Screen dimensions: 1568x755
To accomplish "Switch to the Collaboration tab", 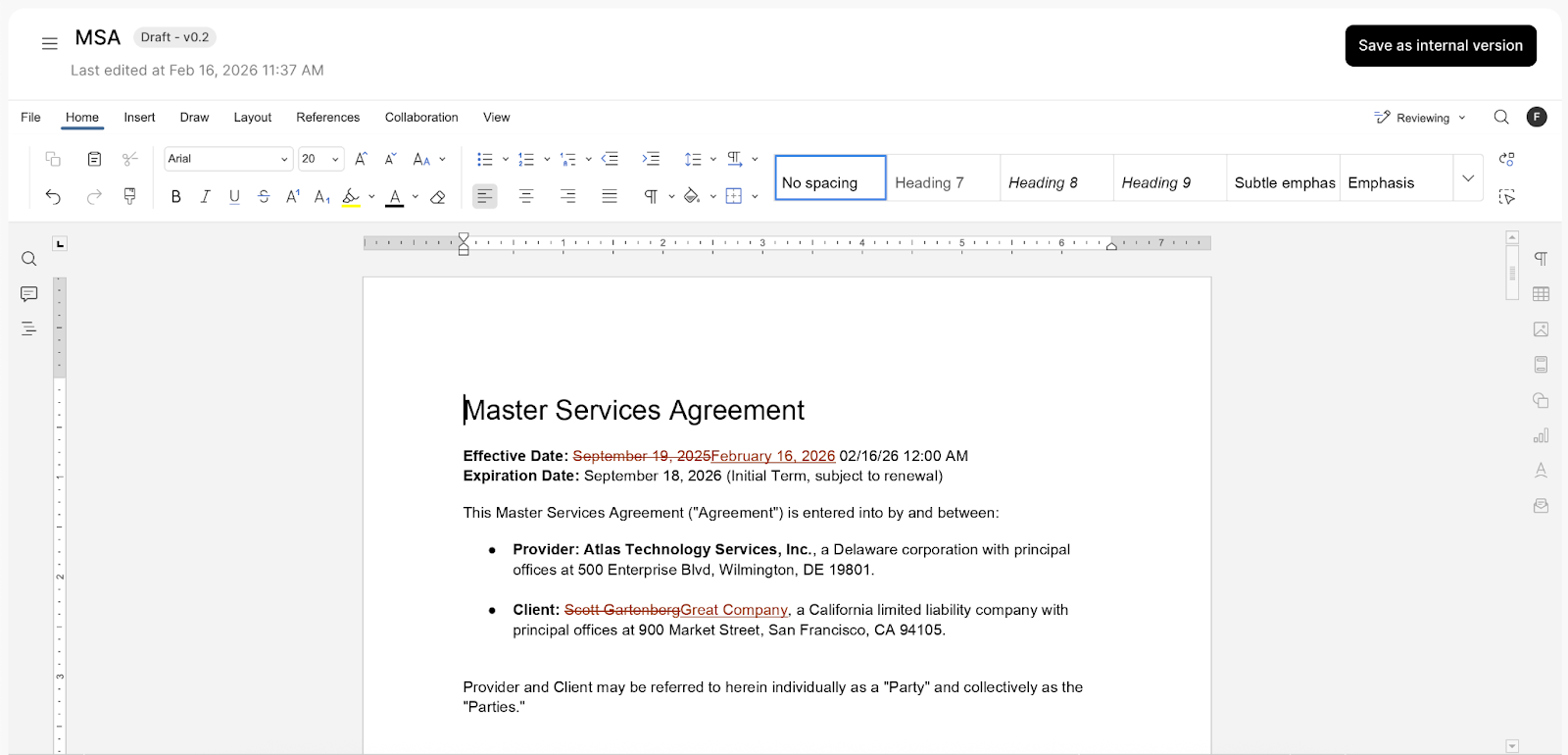I will click(x=421, y=118).
